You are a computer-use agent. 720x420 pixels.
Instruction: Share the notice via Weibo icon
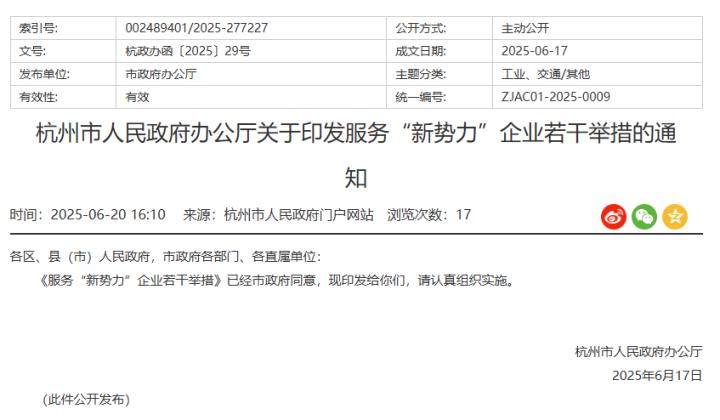tap(613, 217)
